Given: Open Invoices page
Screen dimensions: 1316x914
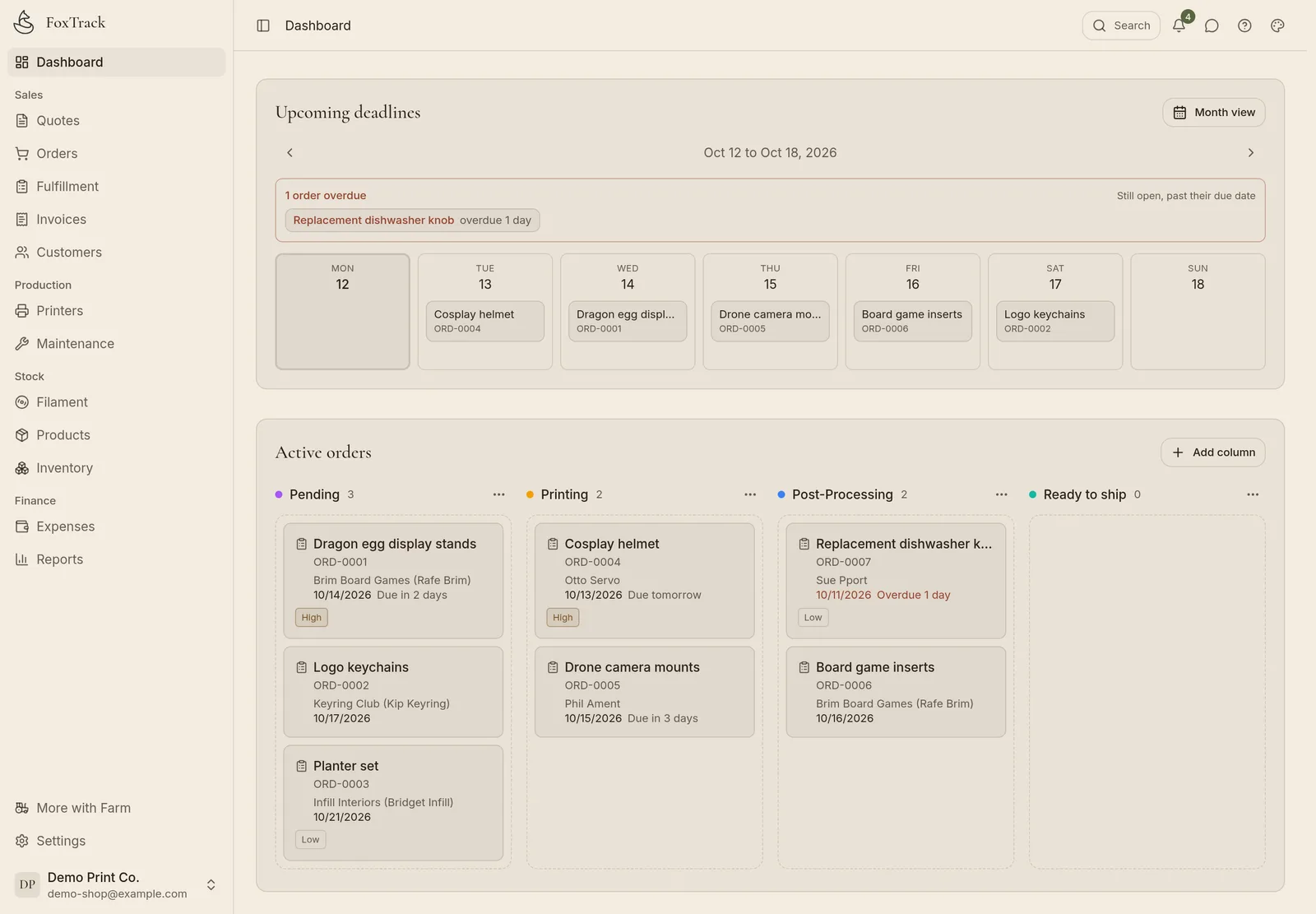Looking at the screenshot, I should coord(117,220).
